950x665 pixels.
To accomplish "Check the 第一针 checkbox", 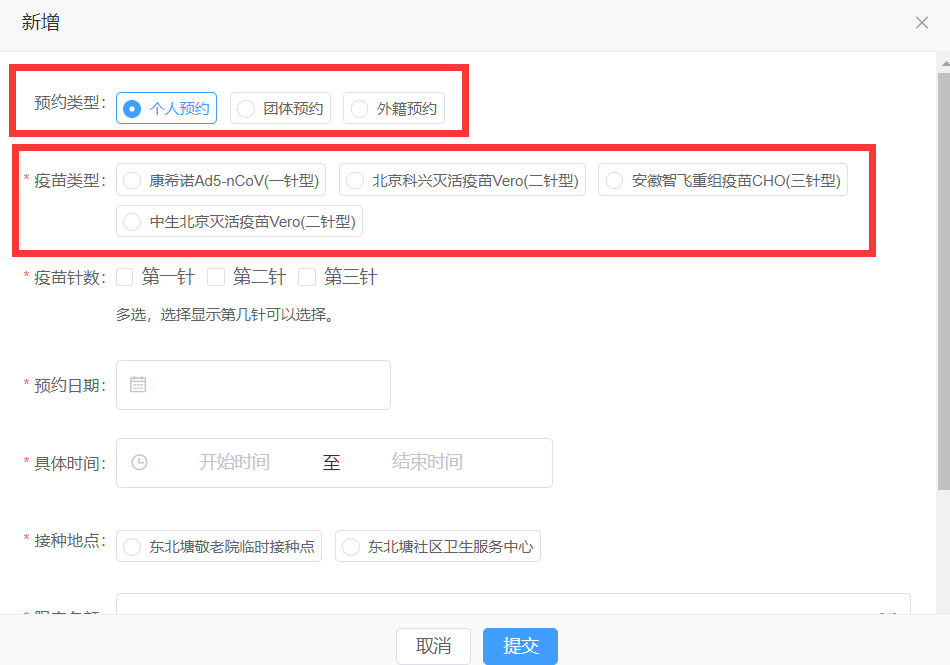I will point(125,277).
